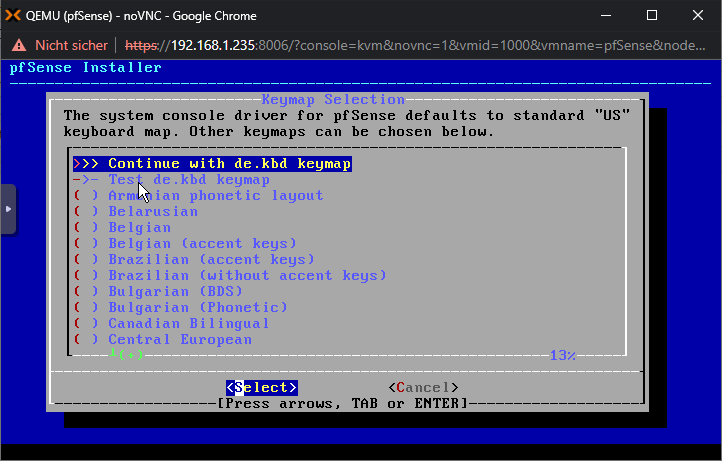This screenshot has height=461, width=722.
Task: Open the noVNC control panel side handle
Action: pos(8,209)
